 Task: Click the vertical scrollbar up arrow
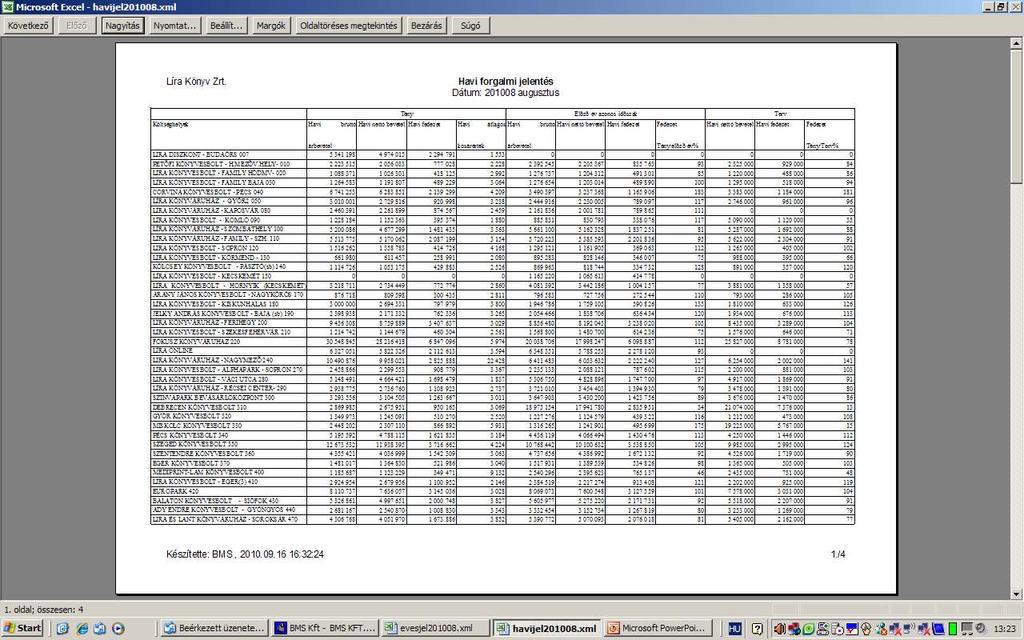tap(1016, 43)
